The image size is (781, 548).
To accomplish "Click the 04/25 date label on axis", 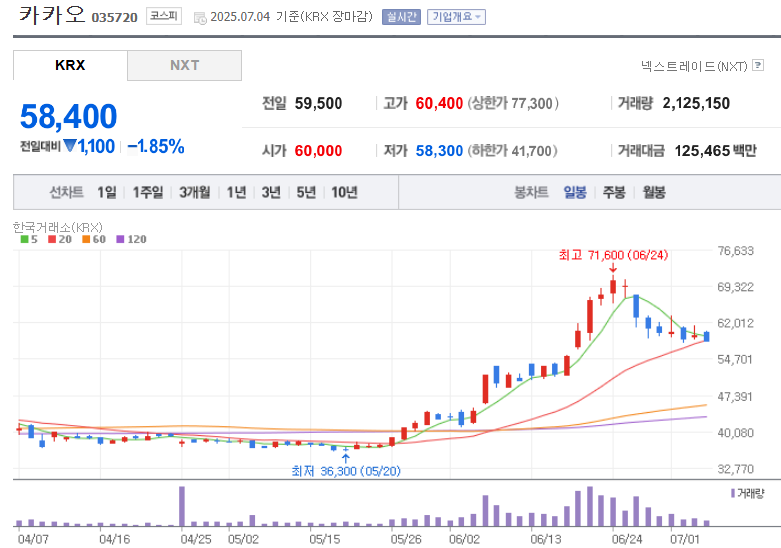I will click(196, 539).
